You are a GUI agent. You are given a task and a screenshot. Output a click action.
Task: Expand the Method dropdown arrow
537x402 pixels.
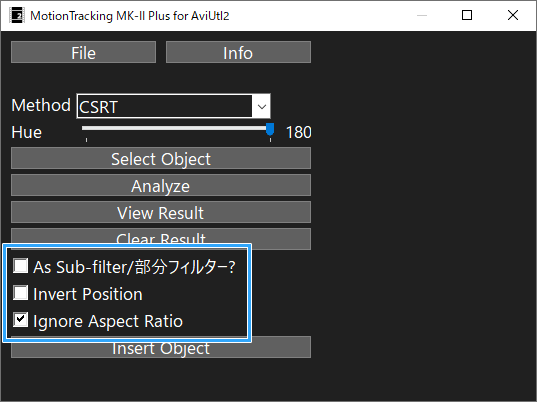[262, 106]
